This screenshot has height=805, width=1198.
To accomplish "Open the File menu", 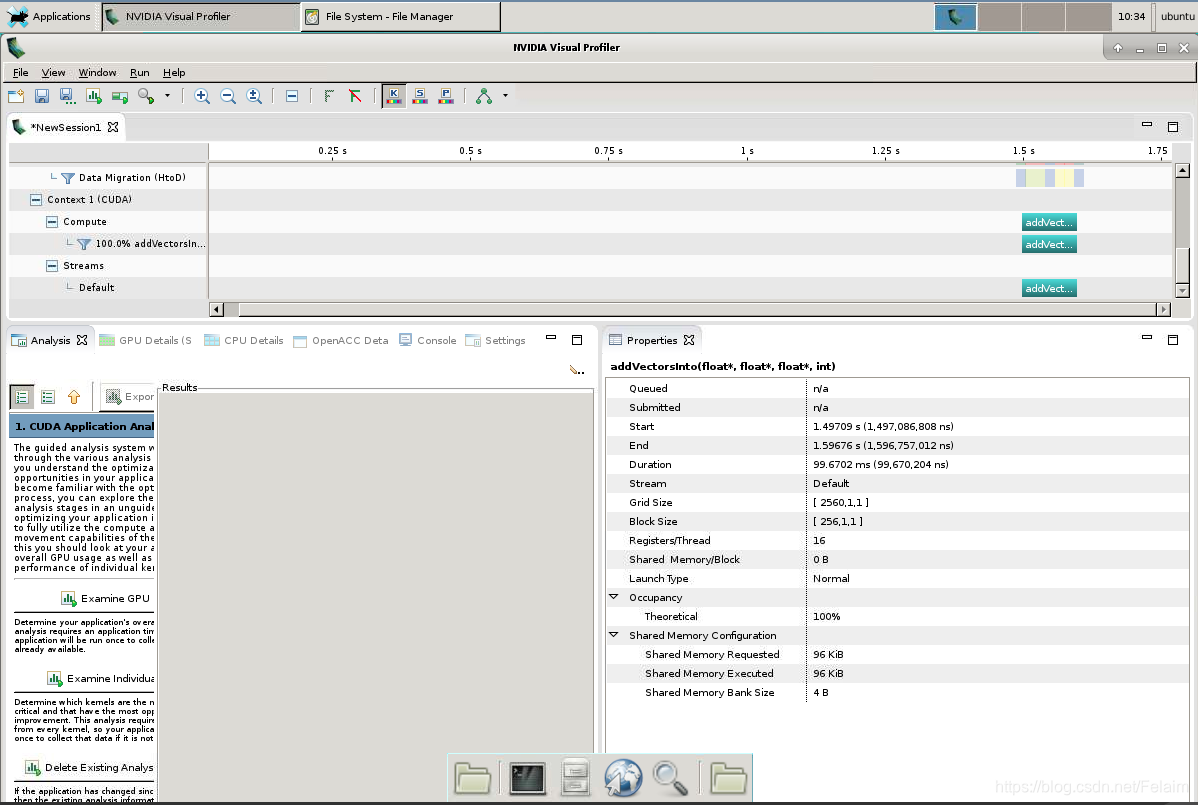I will point(21,73).
